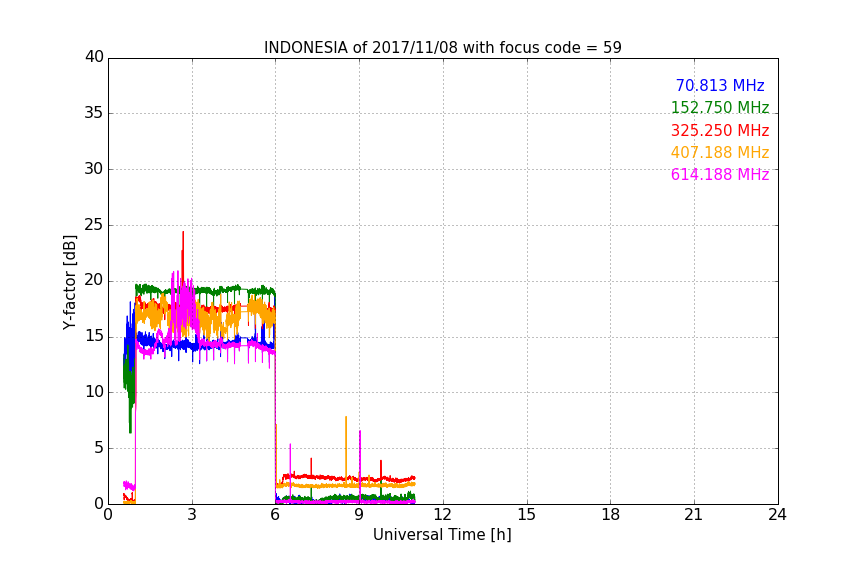The image size is (864, 576).
Task: Click the x-axis tick label 21
Action: pos(694,515)
